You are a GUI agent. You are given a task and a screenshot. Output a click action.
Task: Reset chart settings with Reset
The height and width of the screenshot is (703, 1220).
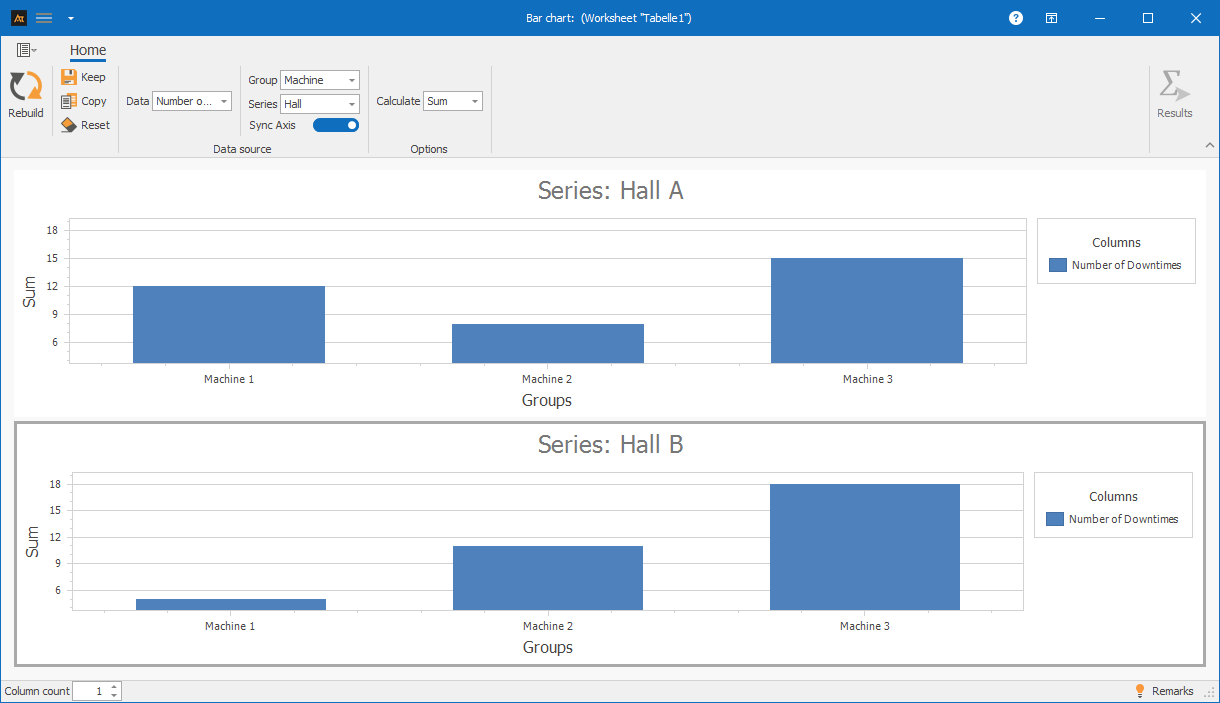[84, 125]
